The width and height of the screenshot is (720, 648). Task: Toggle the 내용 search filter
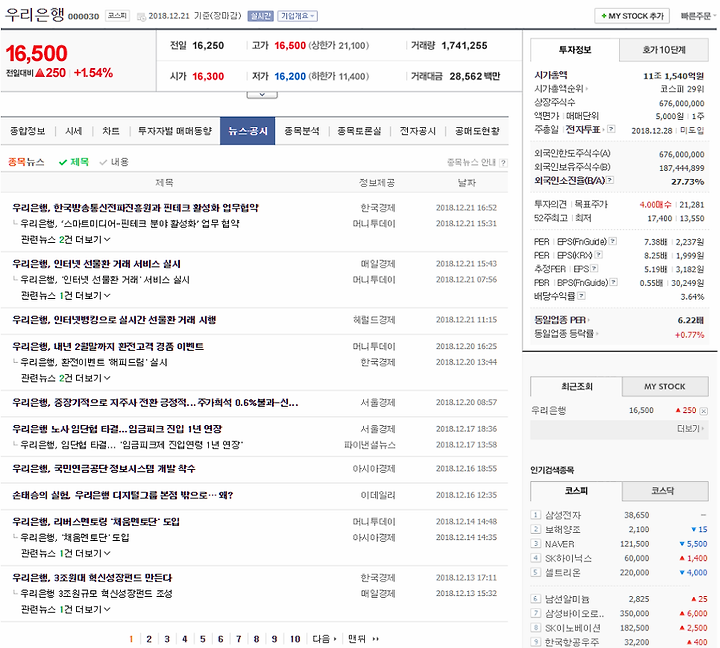(114, 162)
